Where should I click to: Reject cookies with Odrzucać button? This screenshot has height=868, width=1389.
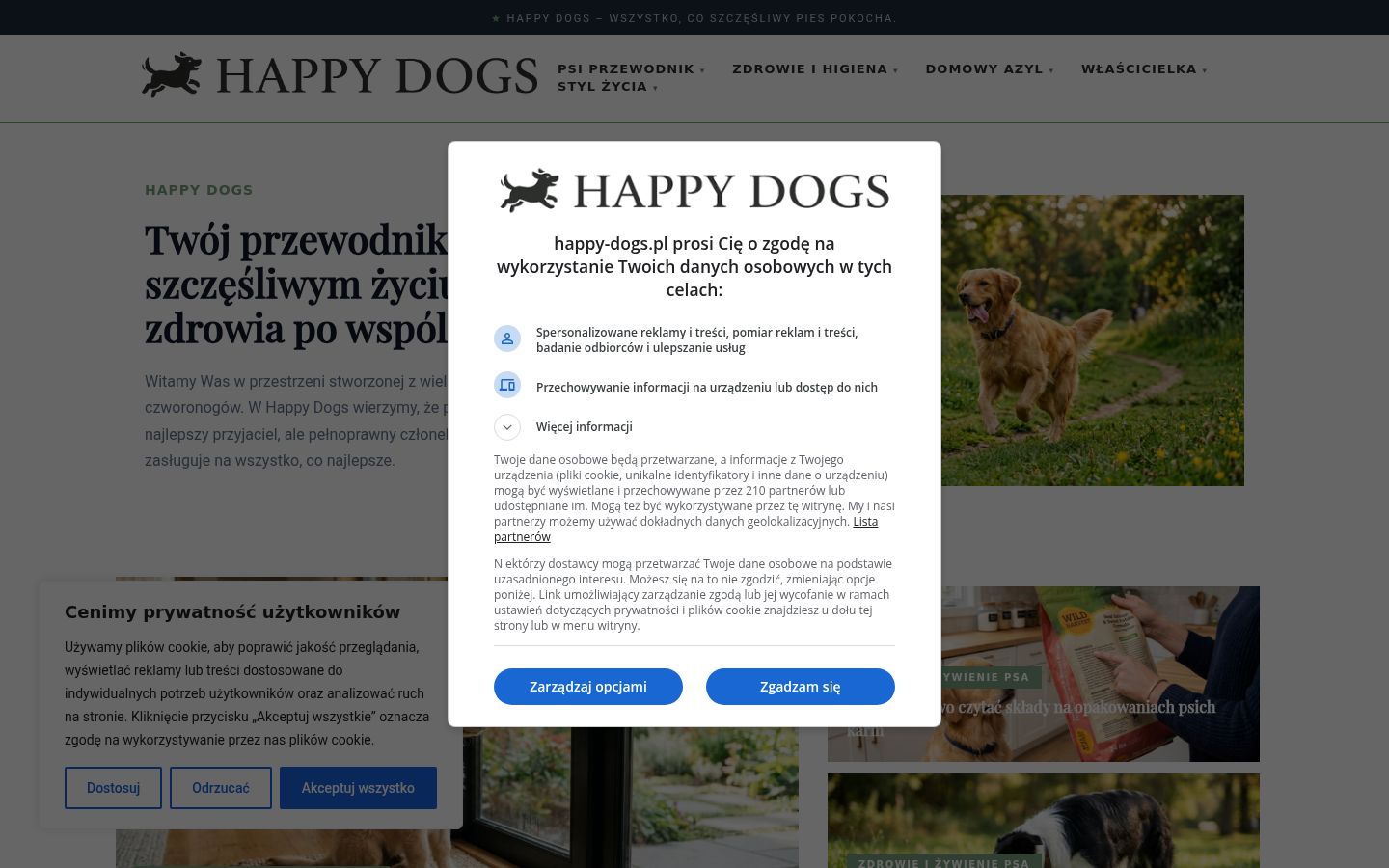[221, 788]
